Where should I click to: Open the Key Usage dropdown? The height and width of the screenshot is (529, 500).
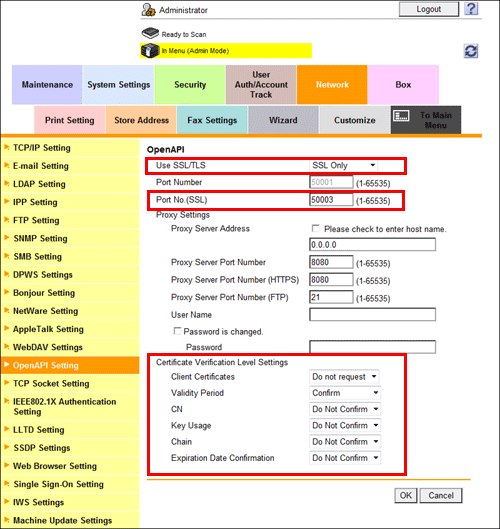point(345,425)
